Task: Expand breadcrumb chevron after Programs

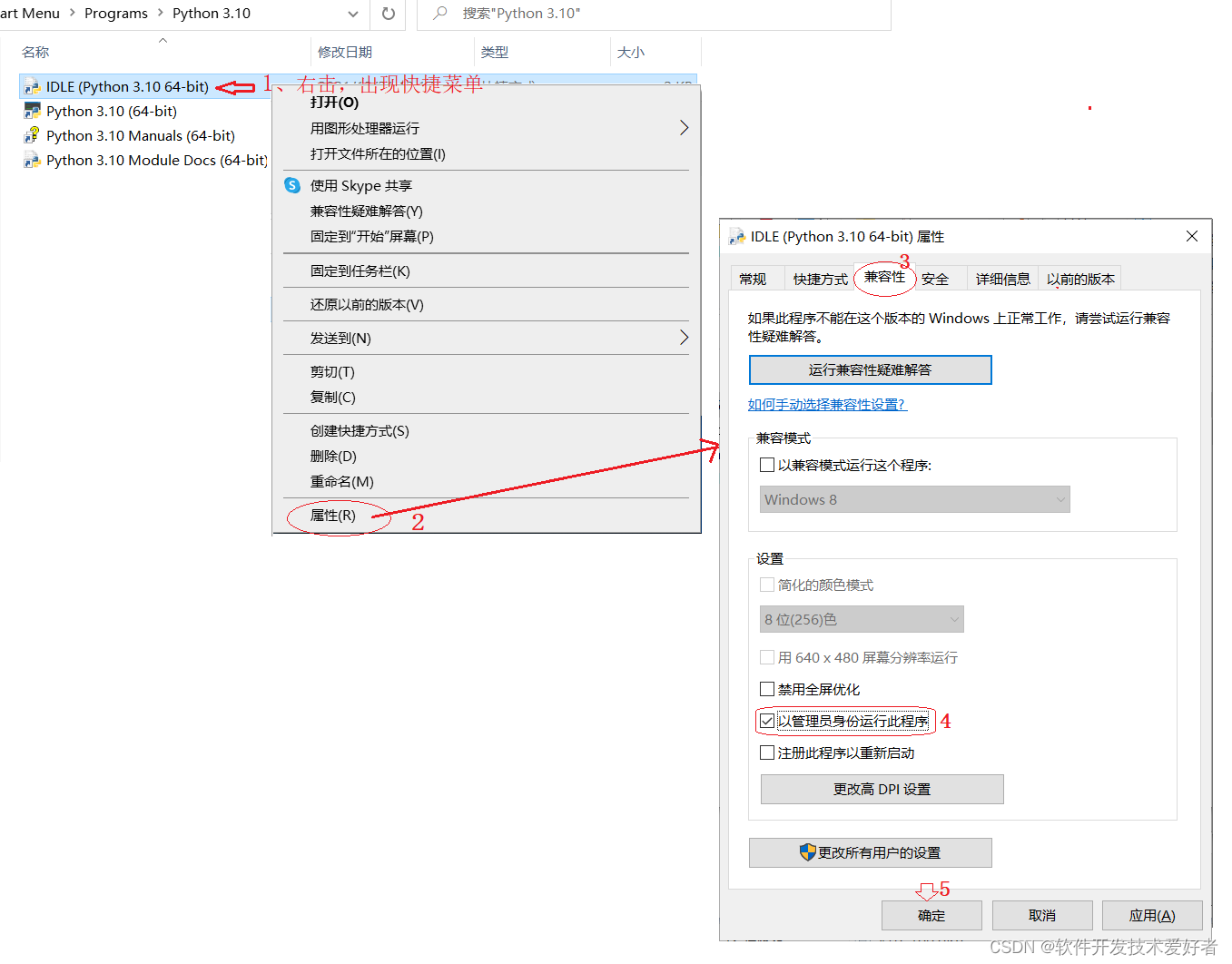Action: (161, 13)
